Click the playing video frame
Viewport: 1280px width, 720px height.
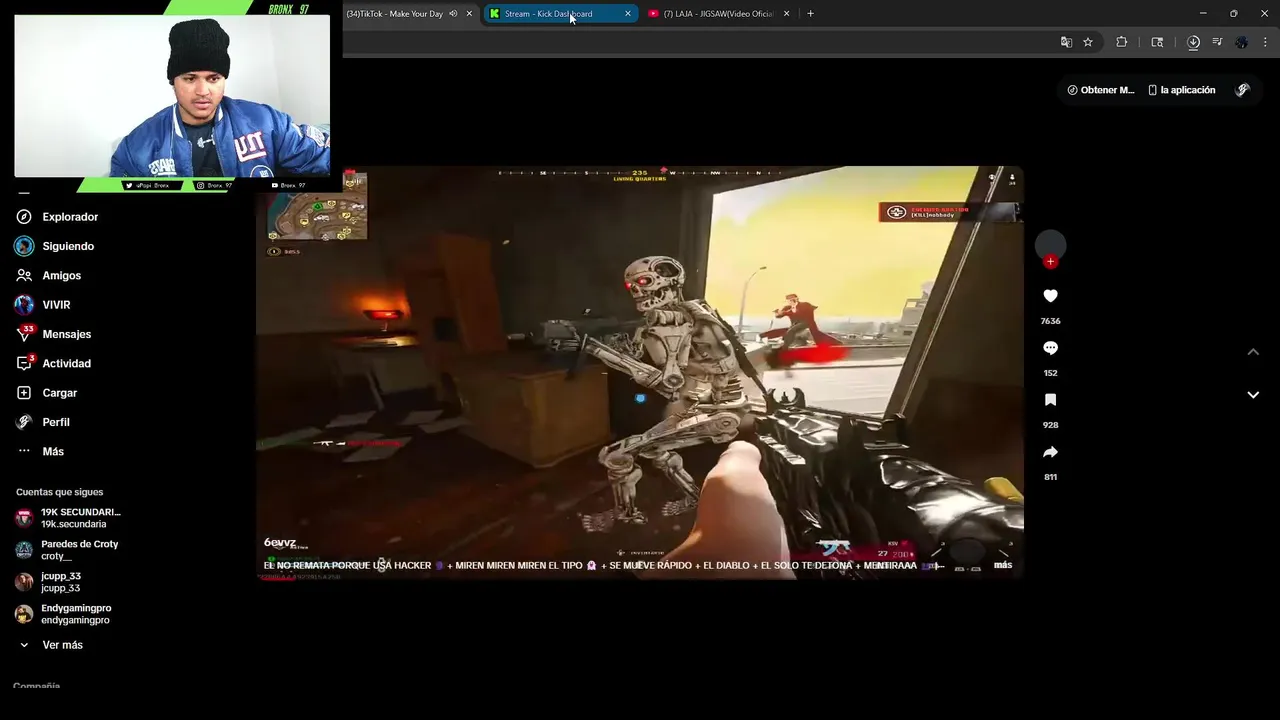pos(640,372)
